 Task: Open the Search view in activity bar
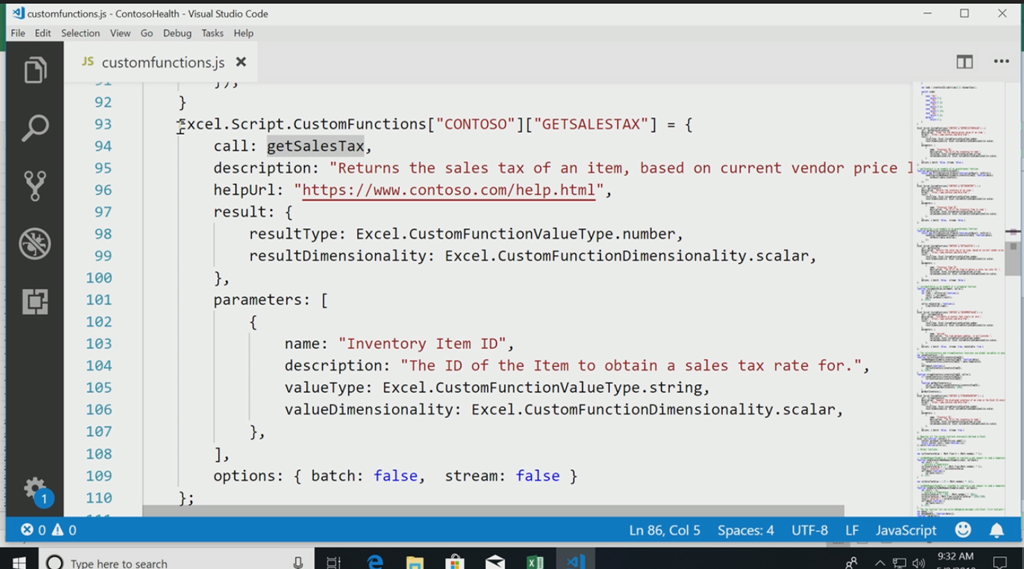(x=35, y=128)
